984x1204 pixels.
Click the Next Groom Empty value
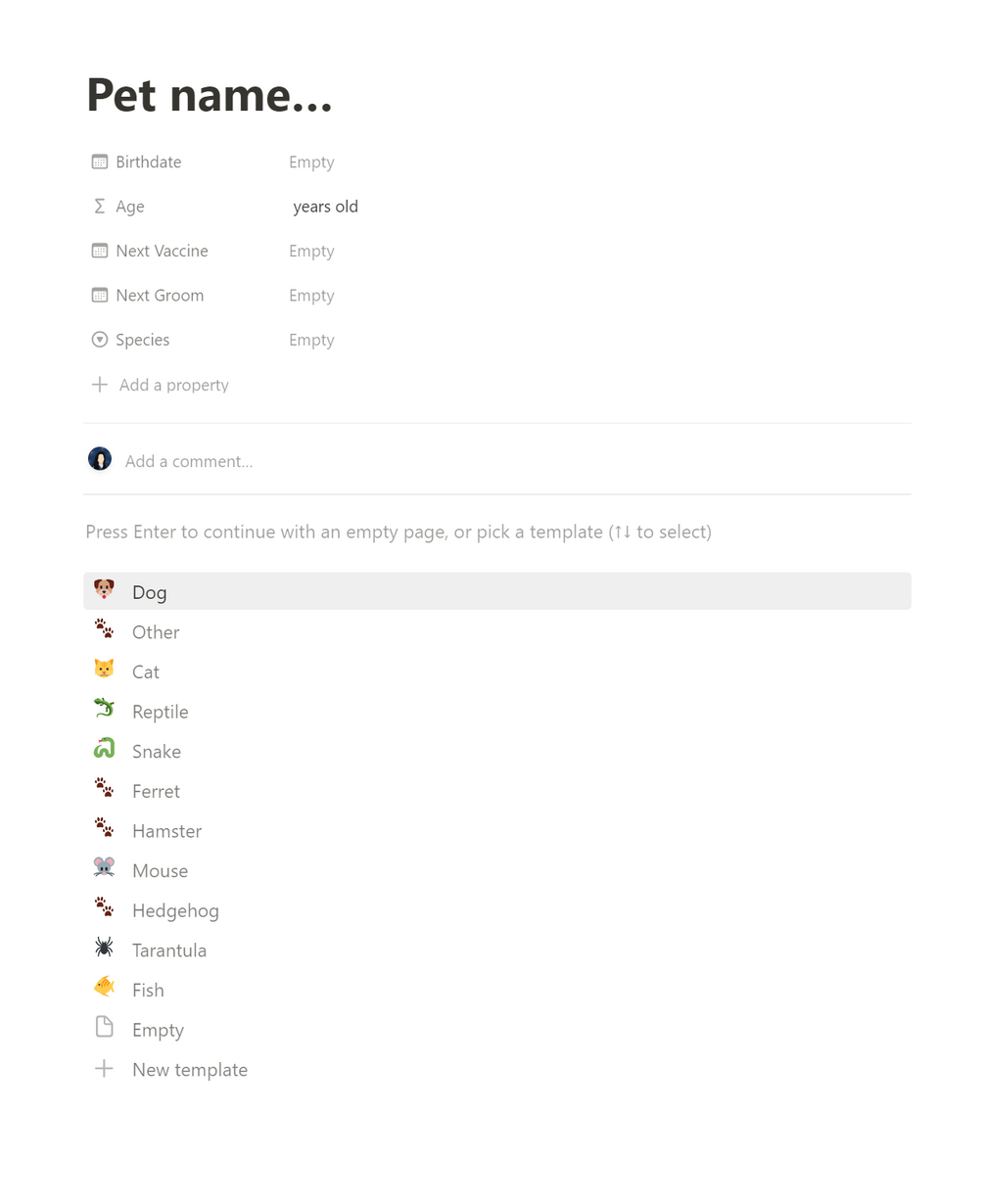(x=311, y=296)
